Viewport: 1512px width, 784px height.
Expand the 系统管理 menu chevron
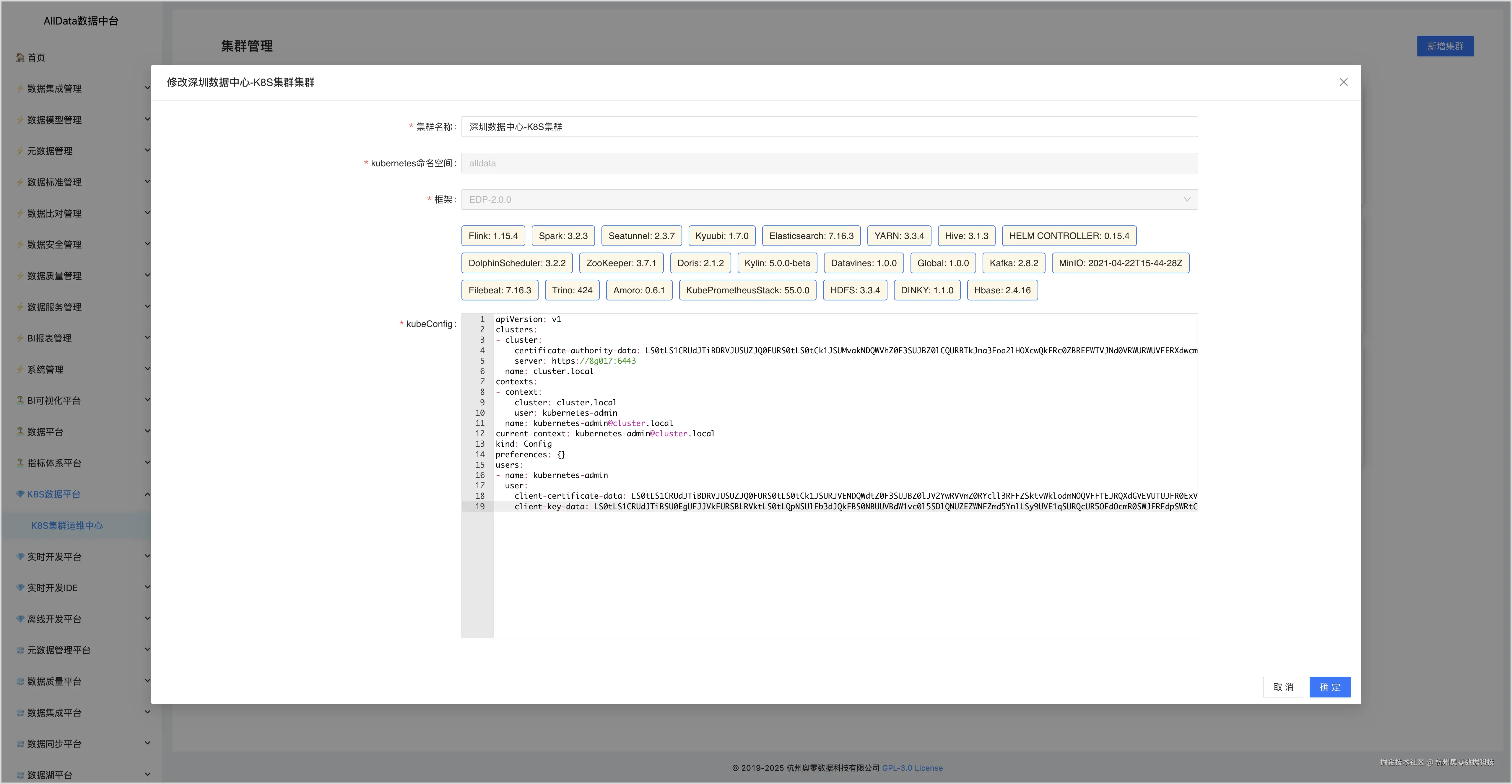tap(147, 369)
